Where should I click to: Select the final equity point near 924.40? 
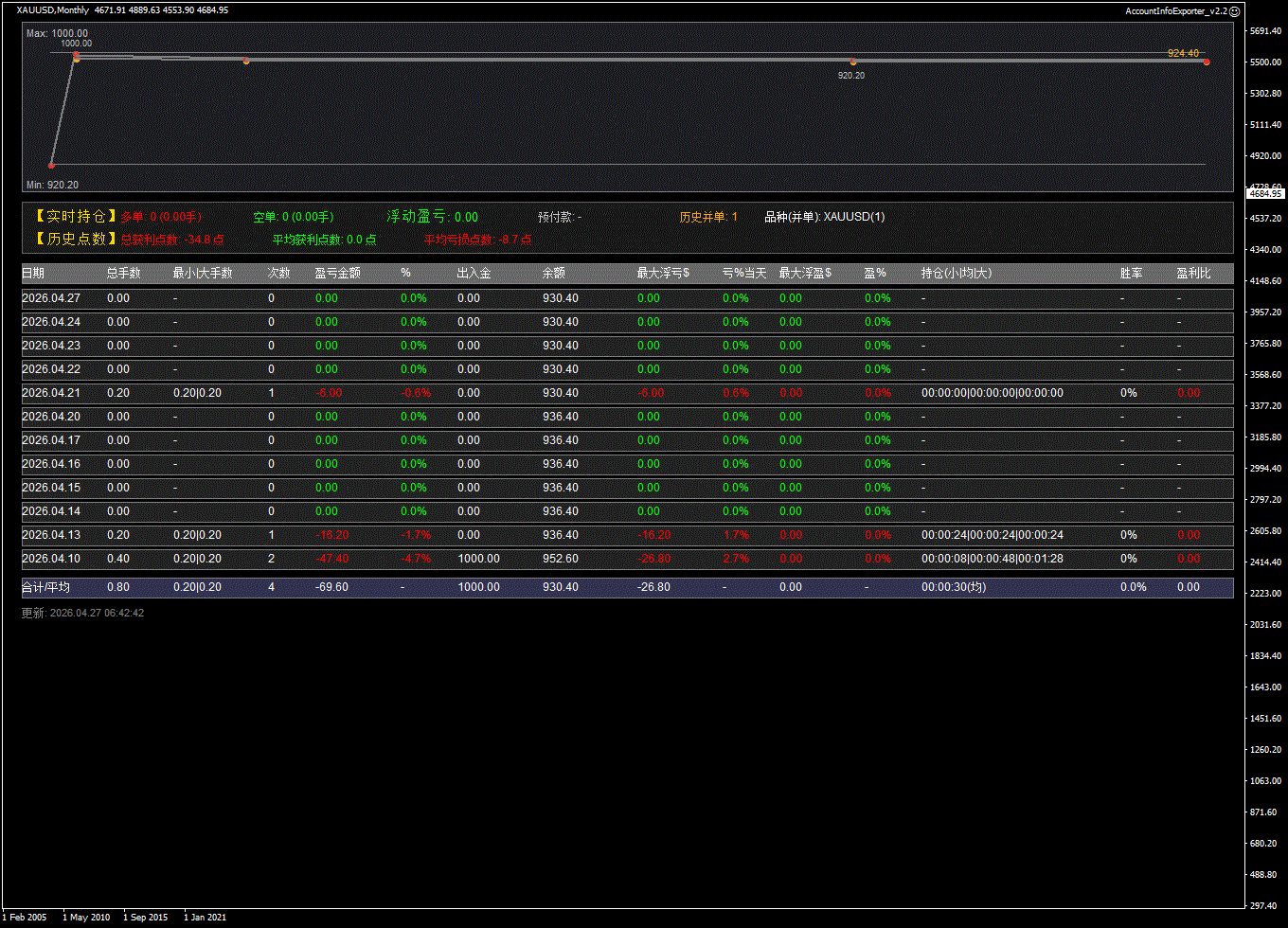click(1207, 62)
